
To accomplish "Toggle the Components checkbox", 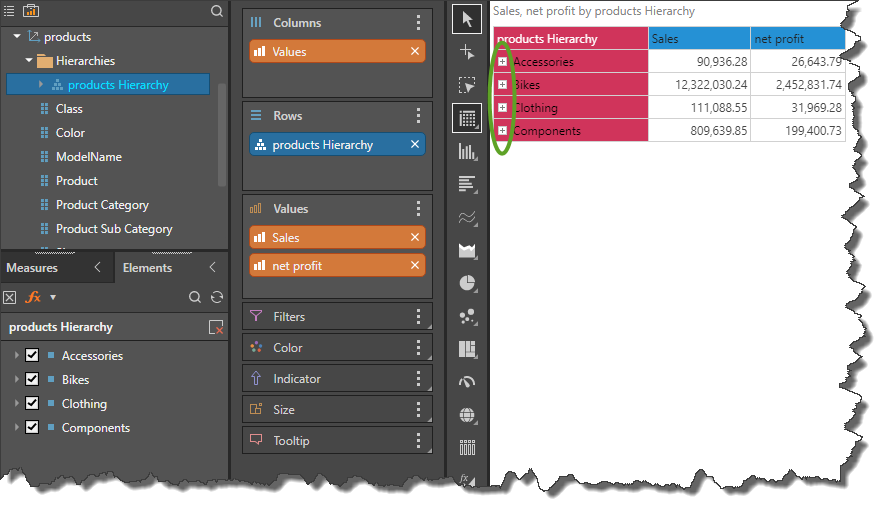I will pyautogui.click(x=32, y=428).
